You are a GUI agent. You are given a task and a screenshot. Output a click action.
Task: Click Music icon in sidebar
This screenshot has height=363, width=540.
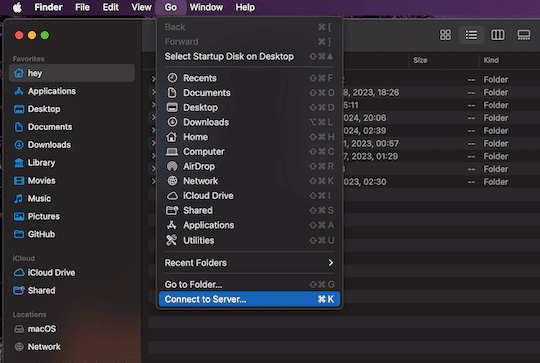point(19,198)
